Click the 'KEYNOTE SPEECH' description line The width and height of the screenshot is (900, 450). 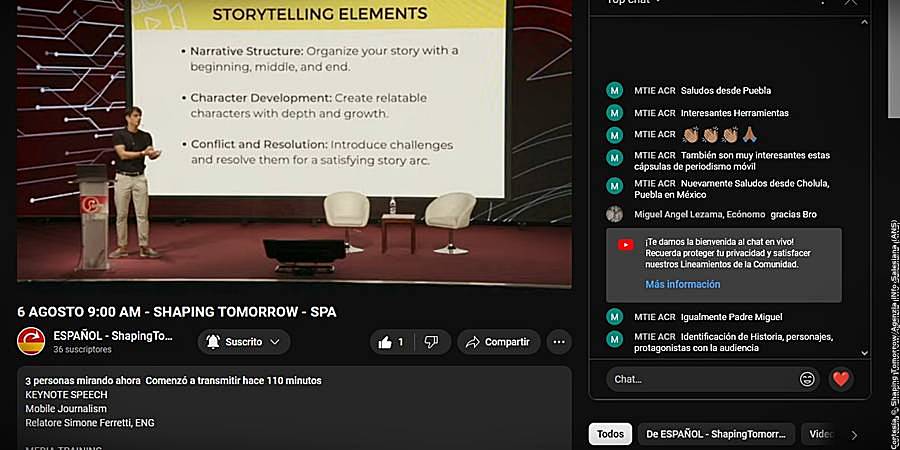(x=66, y=395)
